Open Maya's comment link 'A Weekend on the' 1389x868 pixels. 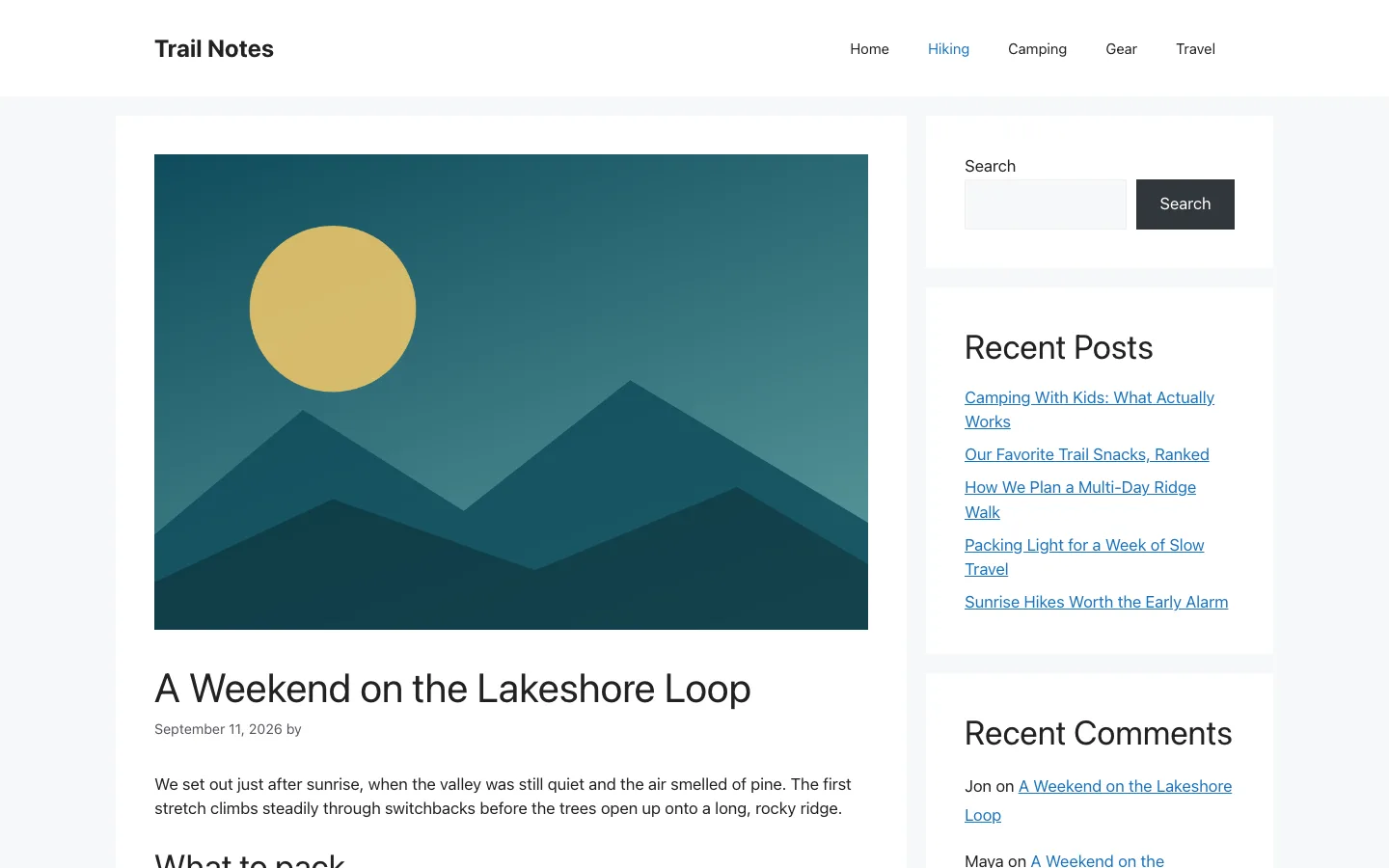pos(1098,859)
